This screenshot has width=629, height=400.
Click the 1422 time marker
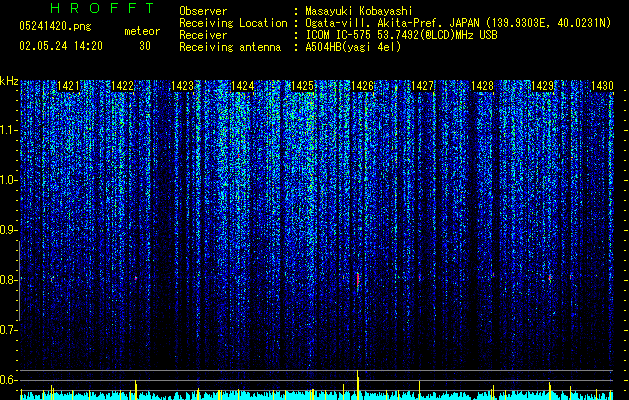click(x=122, y=86)
